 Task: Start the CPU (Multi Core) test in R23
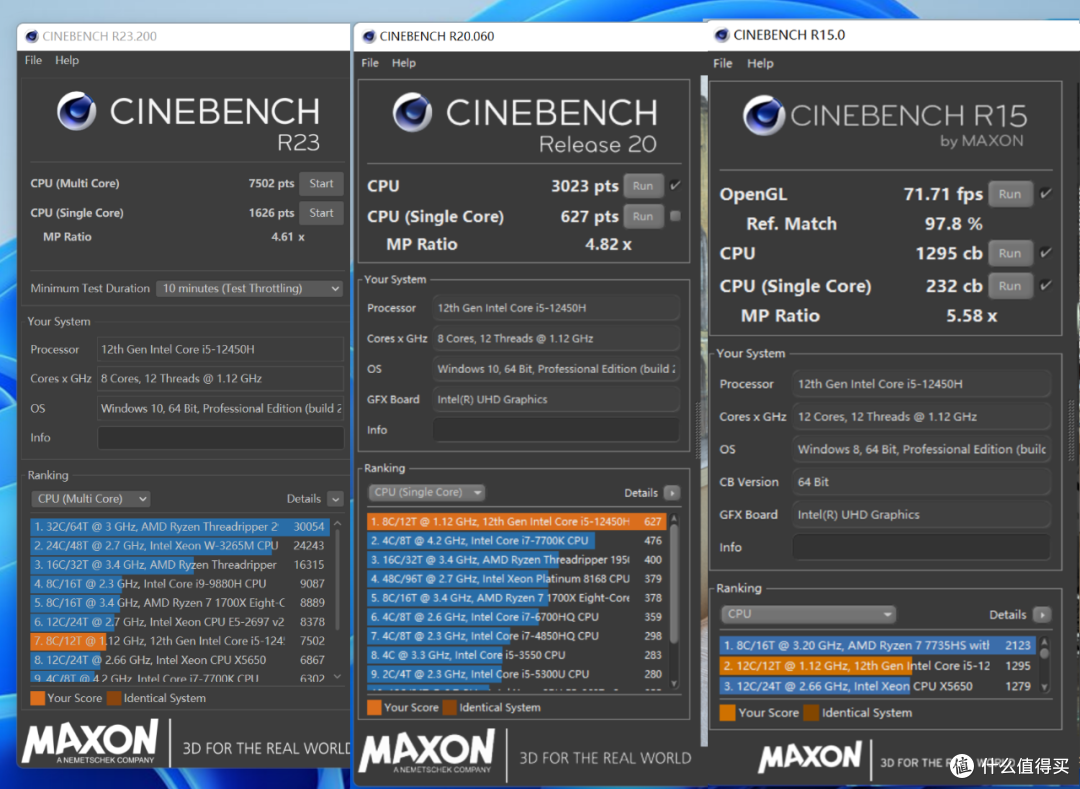(321, 184)
